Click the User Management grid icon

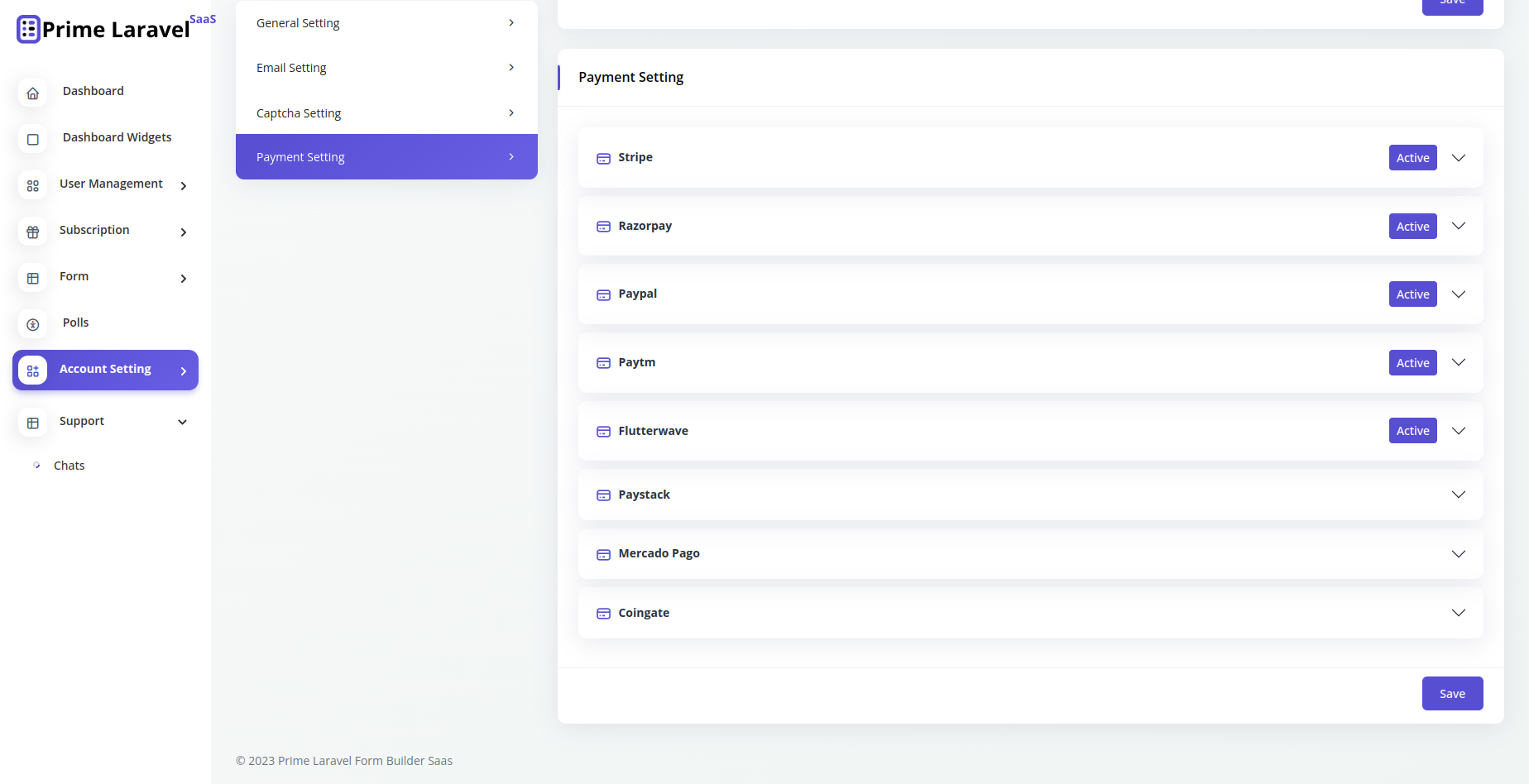pyautogui.click(x=32, y=186)
